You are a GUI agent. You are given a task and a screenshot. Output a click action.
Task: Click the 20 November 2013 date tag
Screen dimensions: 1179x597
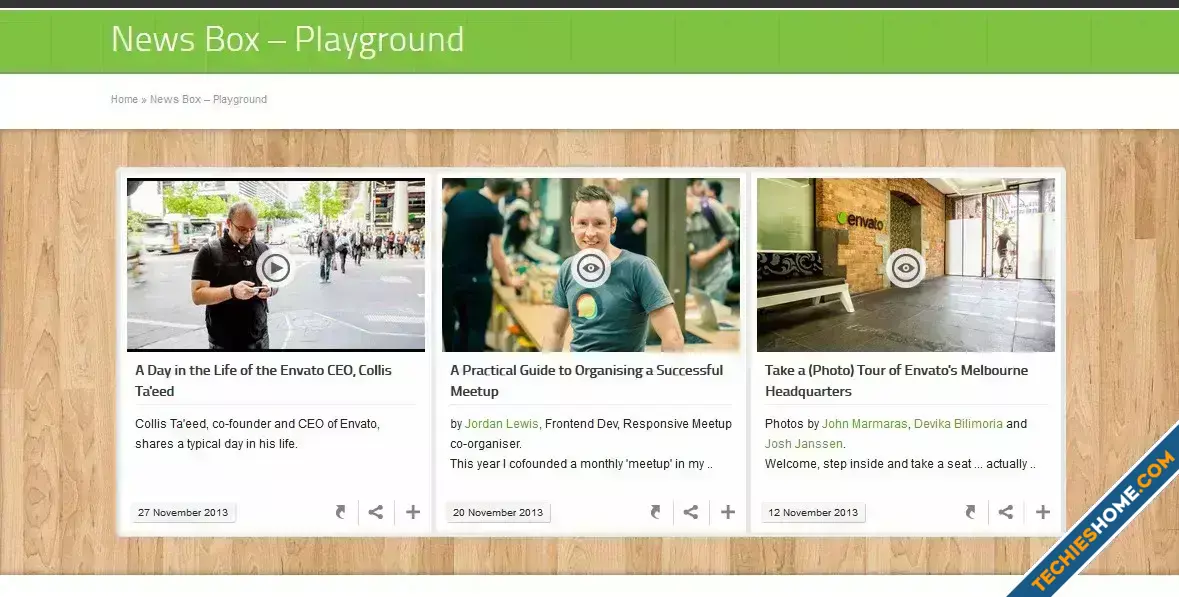coord(498,513)
